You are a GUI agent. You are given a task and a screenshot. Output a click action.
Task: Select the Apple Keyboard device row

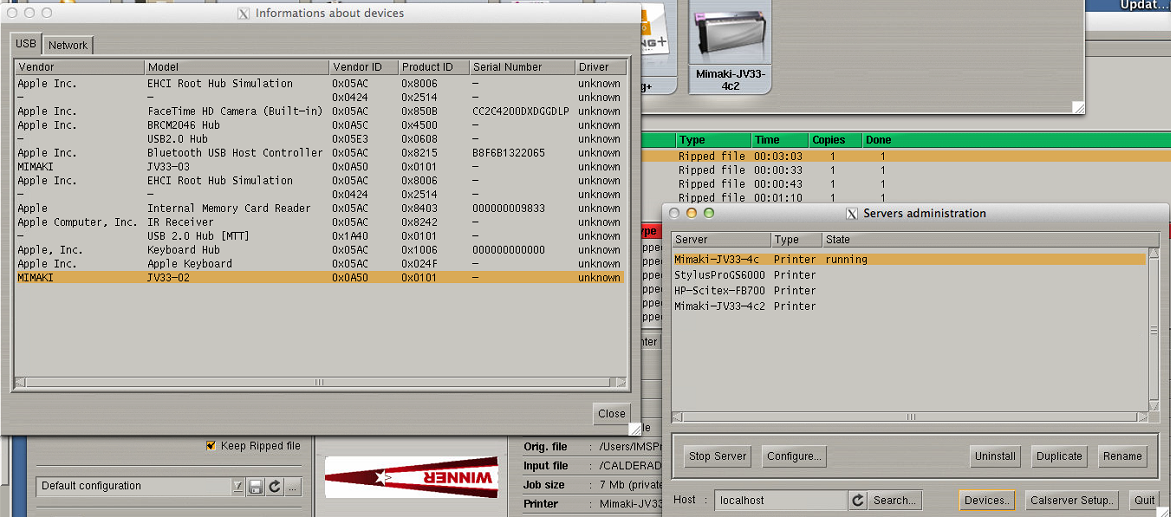pos(320,264)
